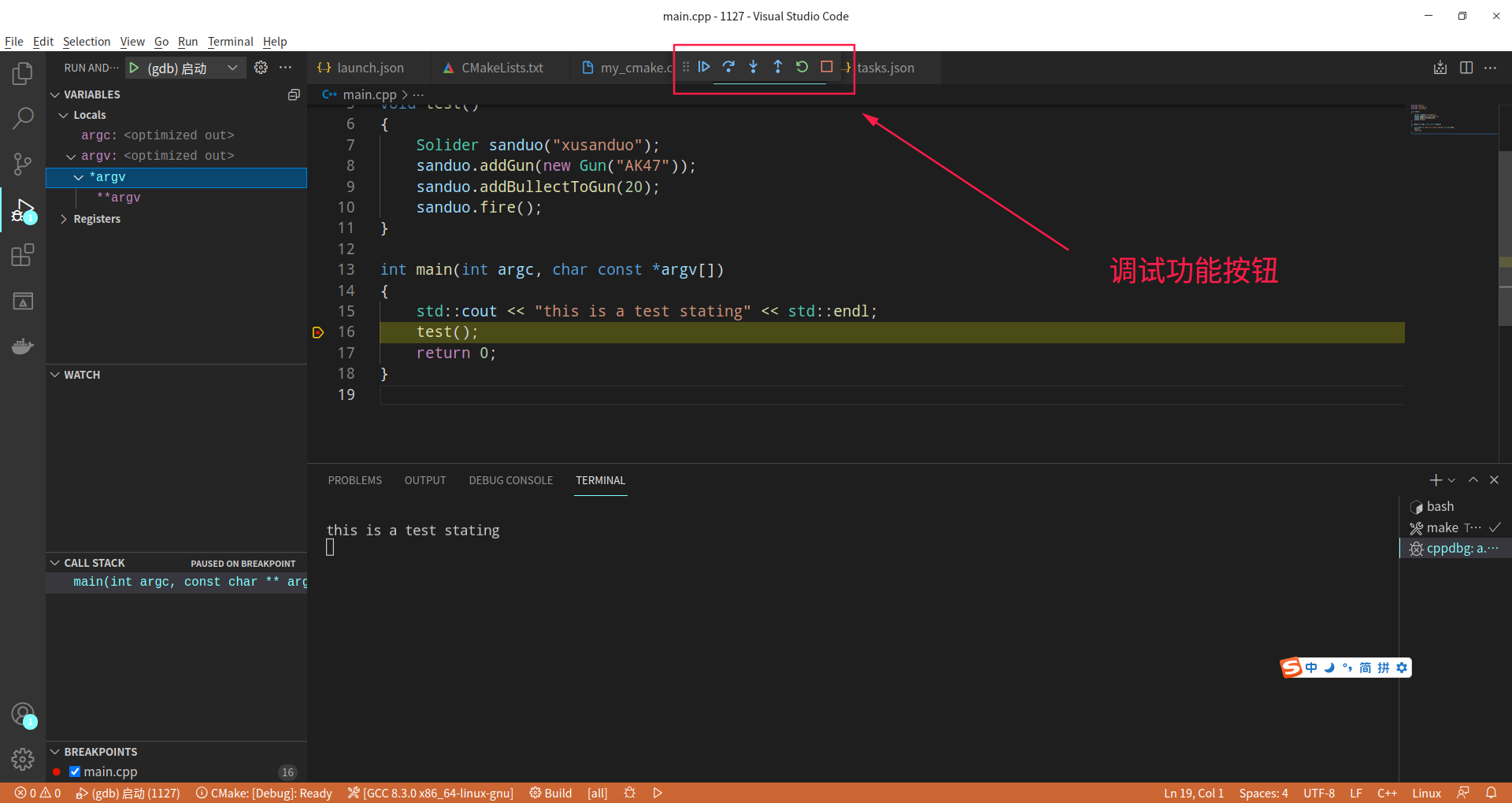Screen dimensions: 1512x803
Task: Click the debug Step Over button
Action: point(728,67)
